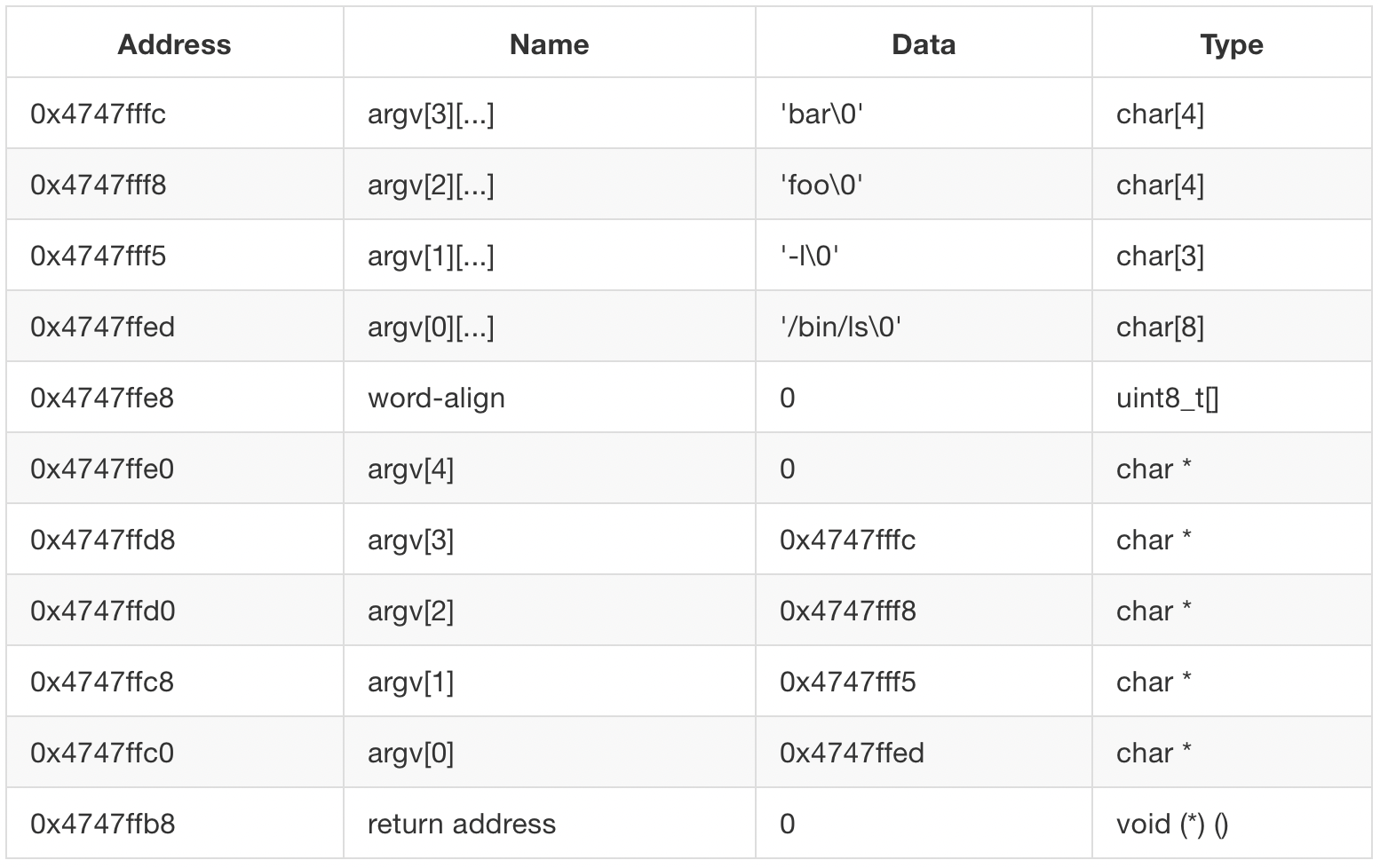1380x868 pixels.
Task: Select the argv[2] name cell
Action: pyautogui.click(x=410, y=612)
